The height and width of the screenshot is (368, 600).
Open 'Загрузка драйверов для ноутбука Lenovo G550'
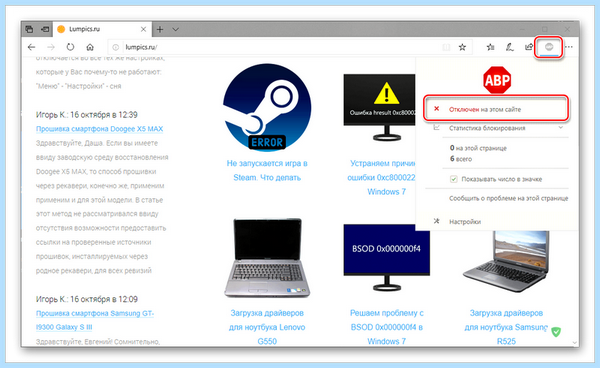click(267, 327)
